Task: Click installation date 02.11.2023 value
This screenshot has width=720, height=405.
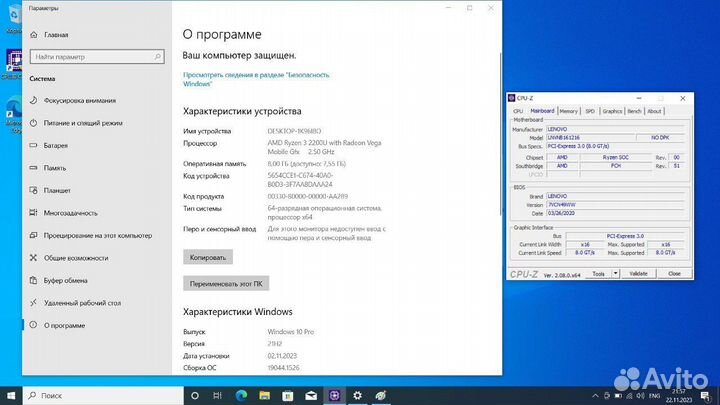Action: tap(282, 356)
